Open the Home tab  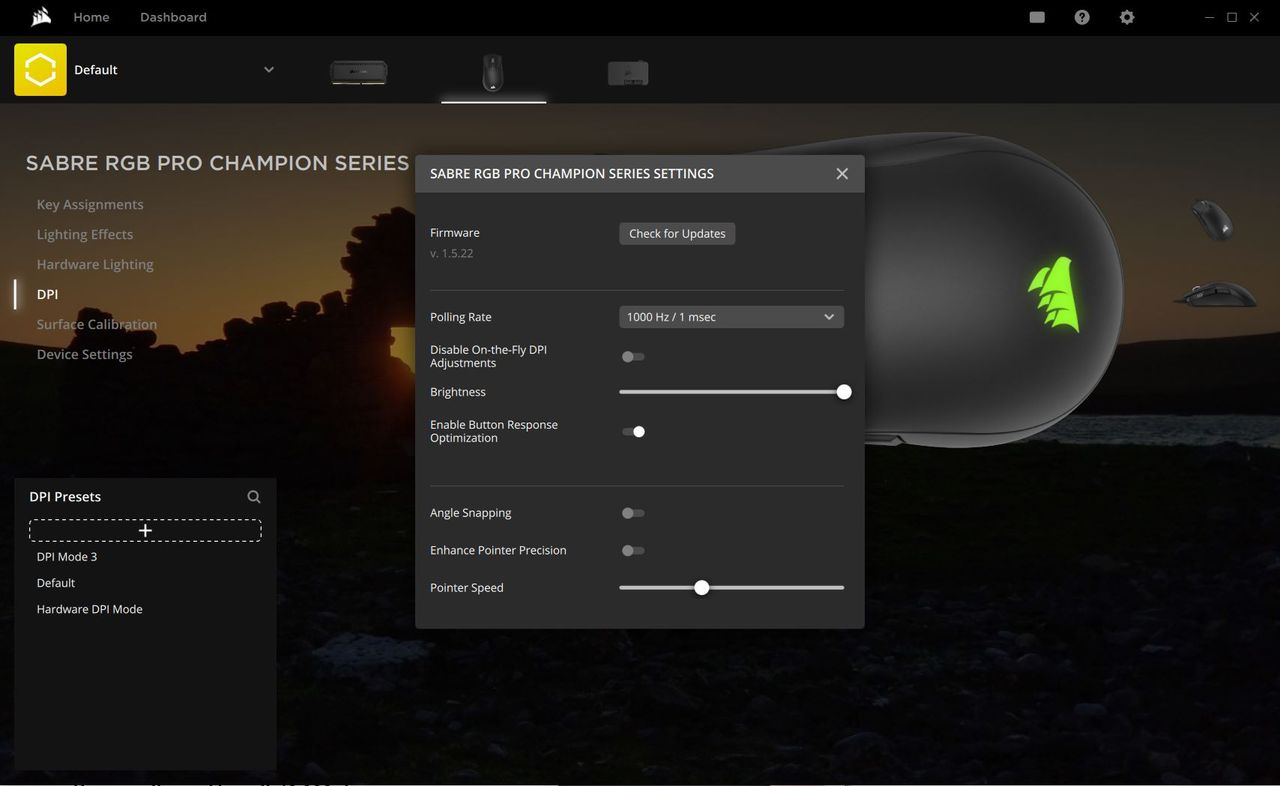tap(91, 17)
